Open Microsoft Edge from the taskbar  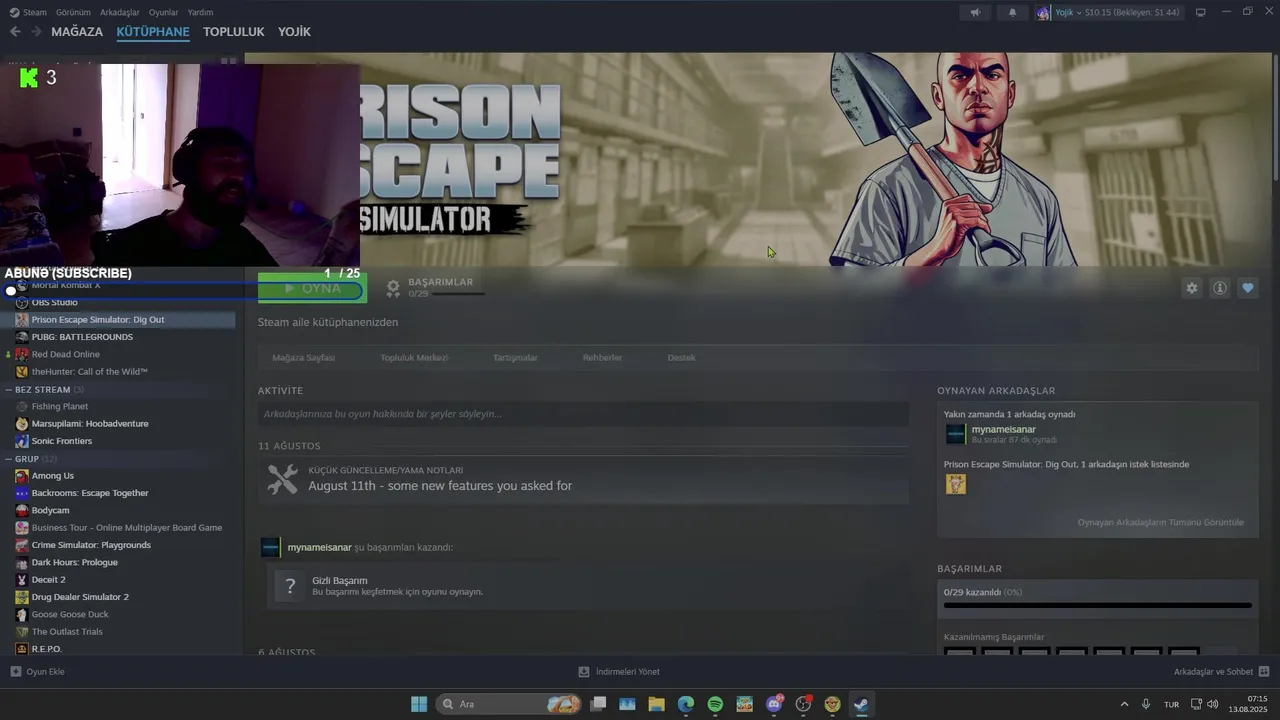click(x=686, y=704)
